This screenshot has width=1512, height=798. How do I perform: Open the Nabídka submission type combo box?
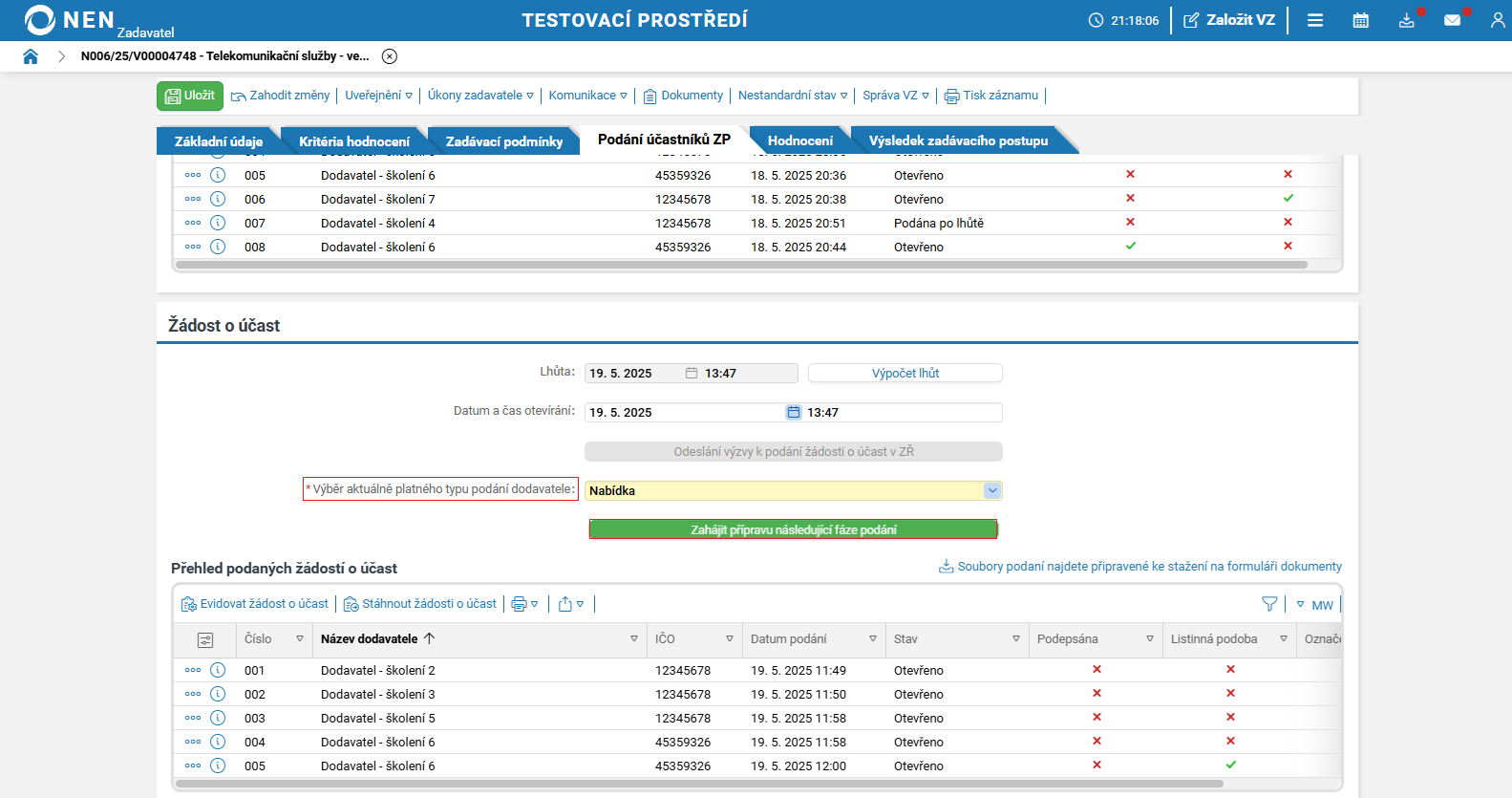pos(992,490)
